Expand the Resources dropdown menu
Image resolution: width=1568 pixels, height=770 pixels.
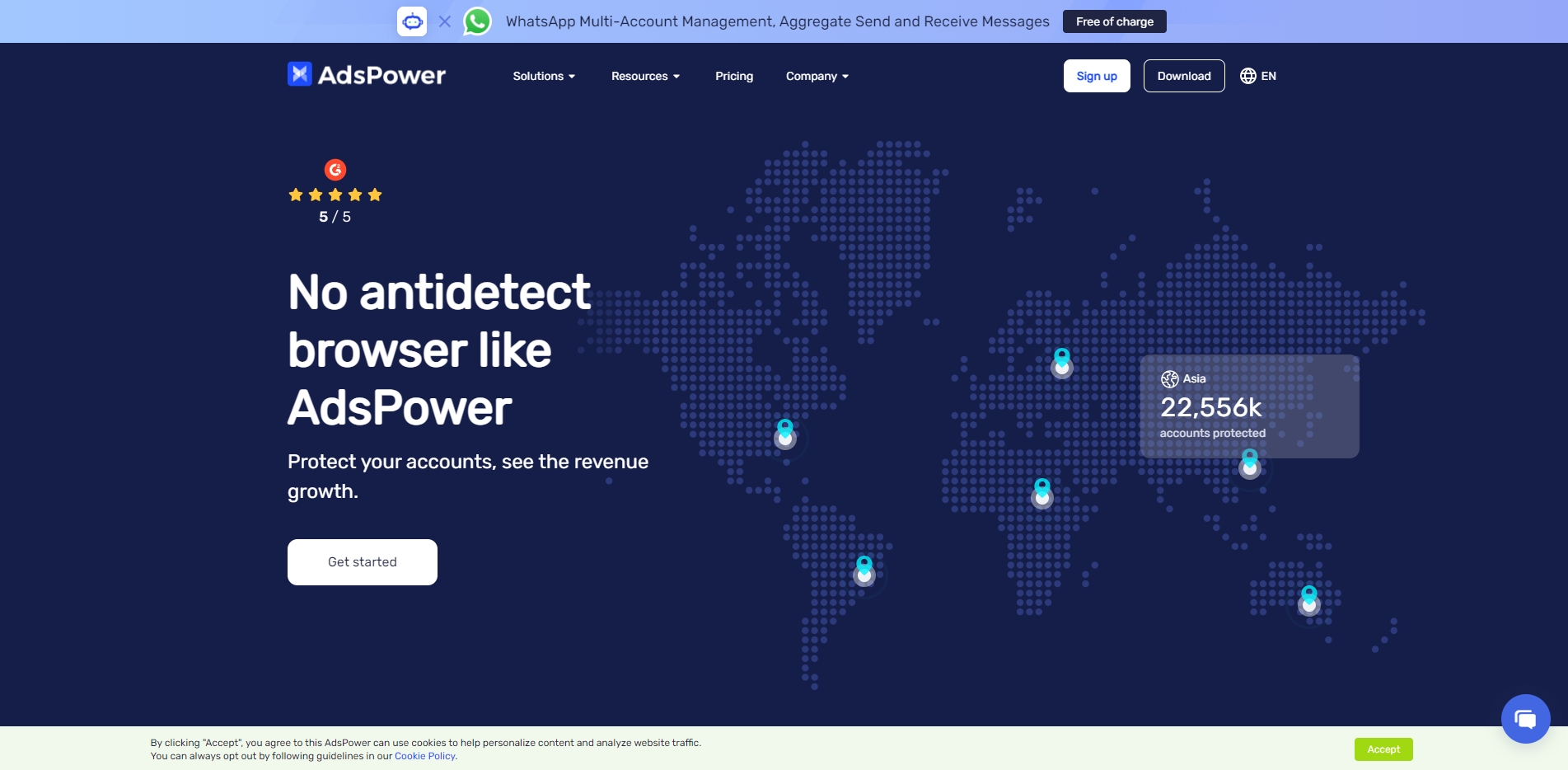click(x=645, y=76)
